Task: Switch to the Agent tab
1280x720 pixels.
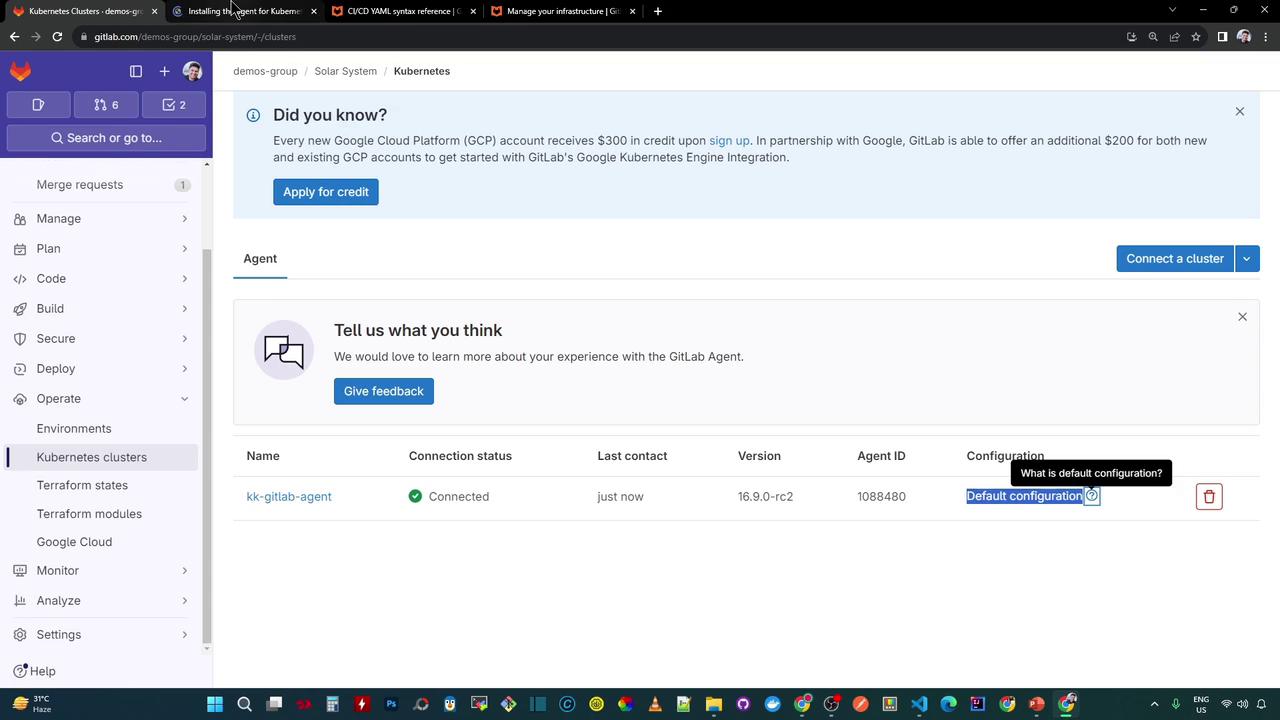Action: tap(260, 258)
